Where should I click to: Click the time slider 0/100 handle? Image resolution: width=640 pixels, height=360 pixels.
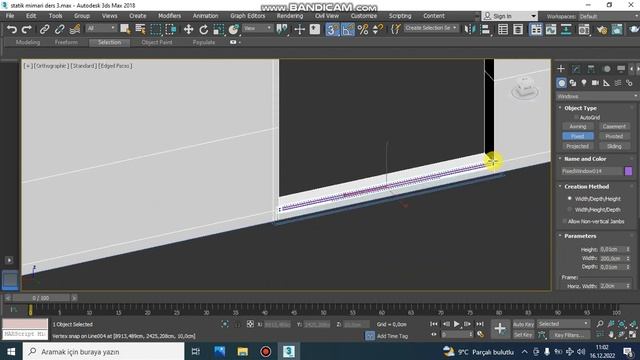tap(40, 298)
